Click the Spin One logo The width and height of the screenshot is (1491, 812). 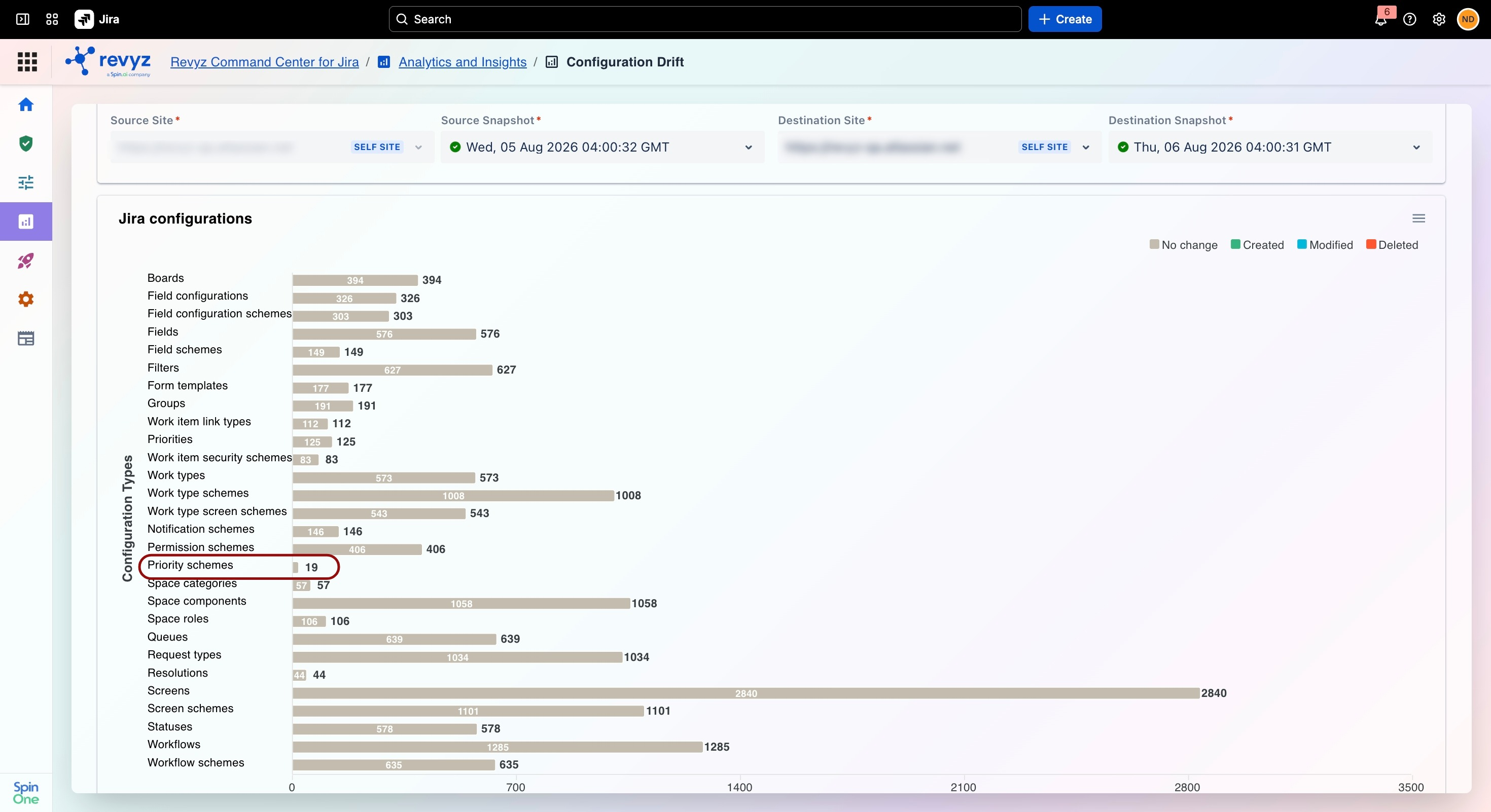click(x=26, y=793)
